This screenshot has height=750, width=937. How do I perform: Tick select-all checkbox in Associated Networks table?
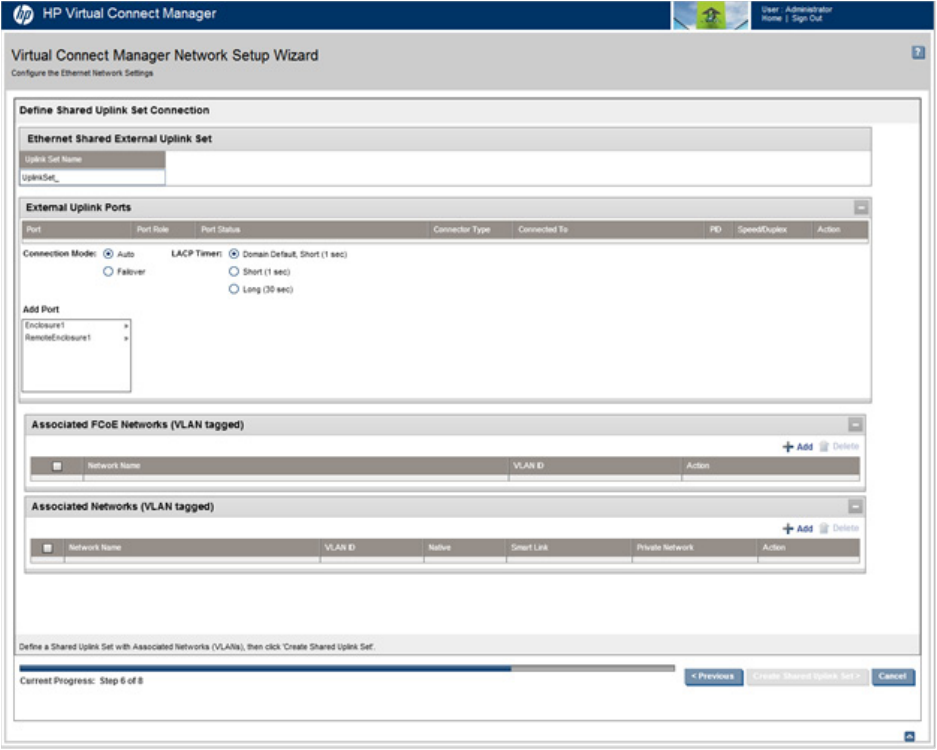tap(48, 548)
